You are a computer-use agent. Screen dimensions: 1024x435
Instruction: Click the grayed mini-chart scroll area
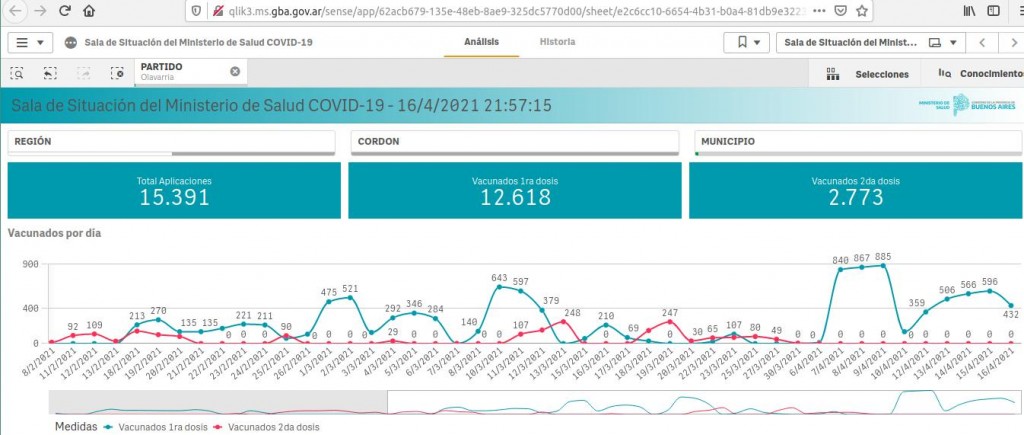coord(218,402)
